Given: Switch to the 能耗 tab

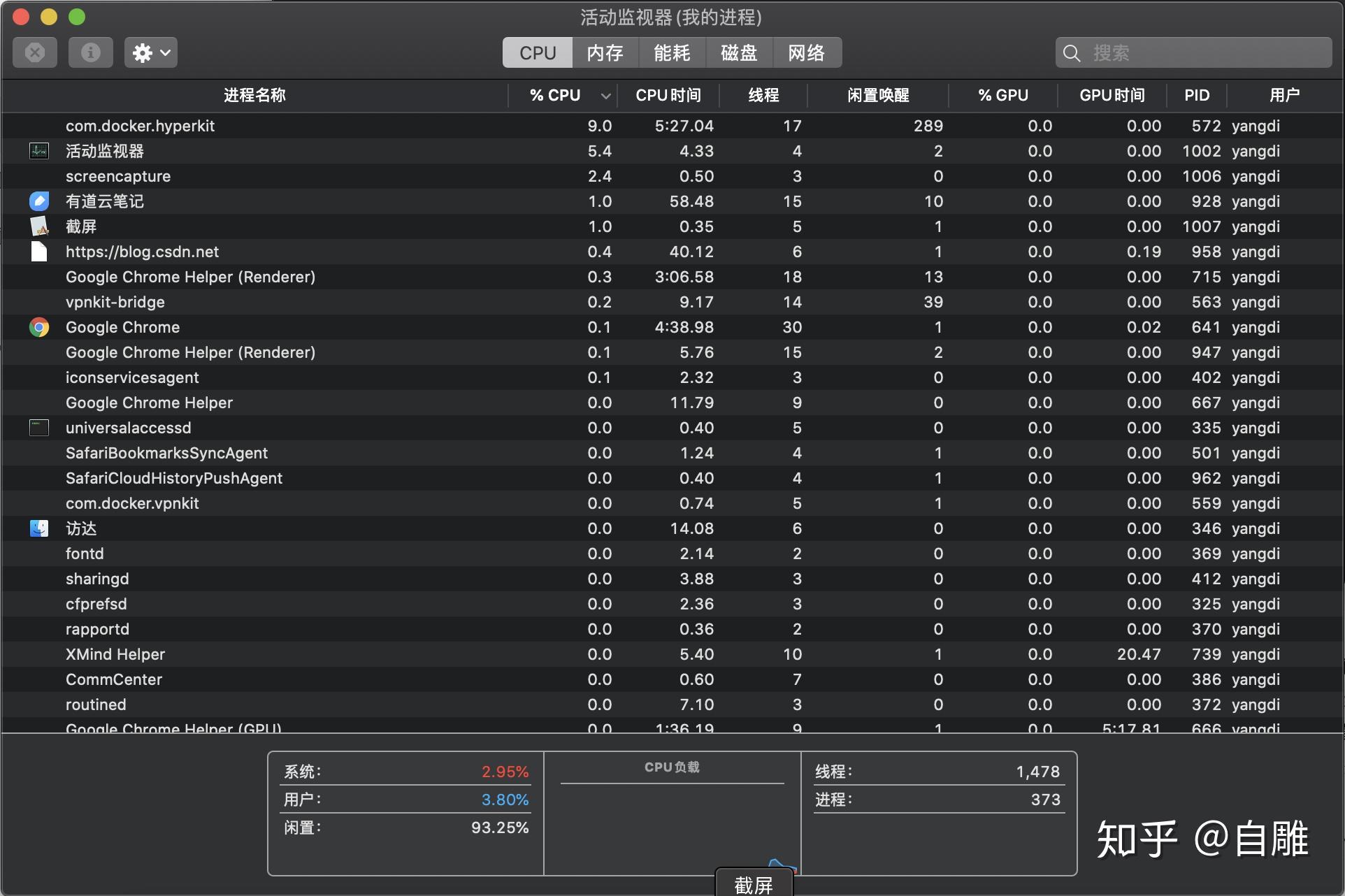Looking at the screenshot, I should click(x=672, y=53).
